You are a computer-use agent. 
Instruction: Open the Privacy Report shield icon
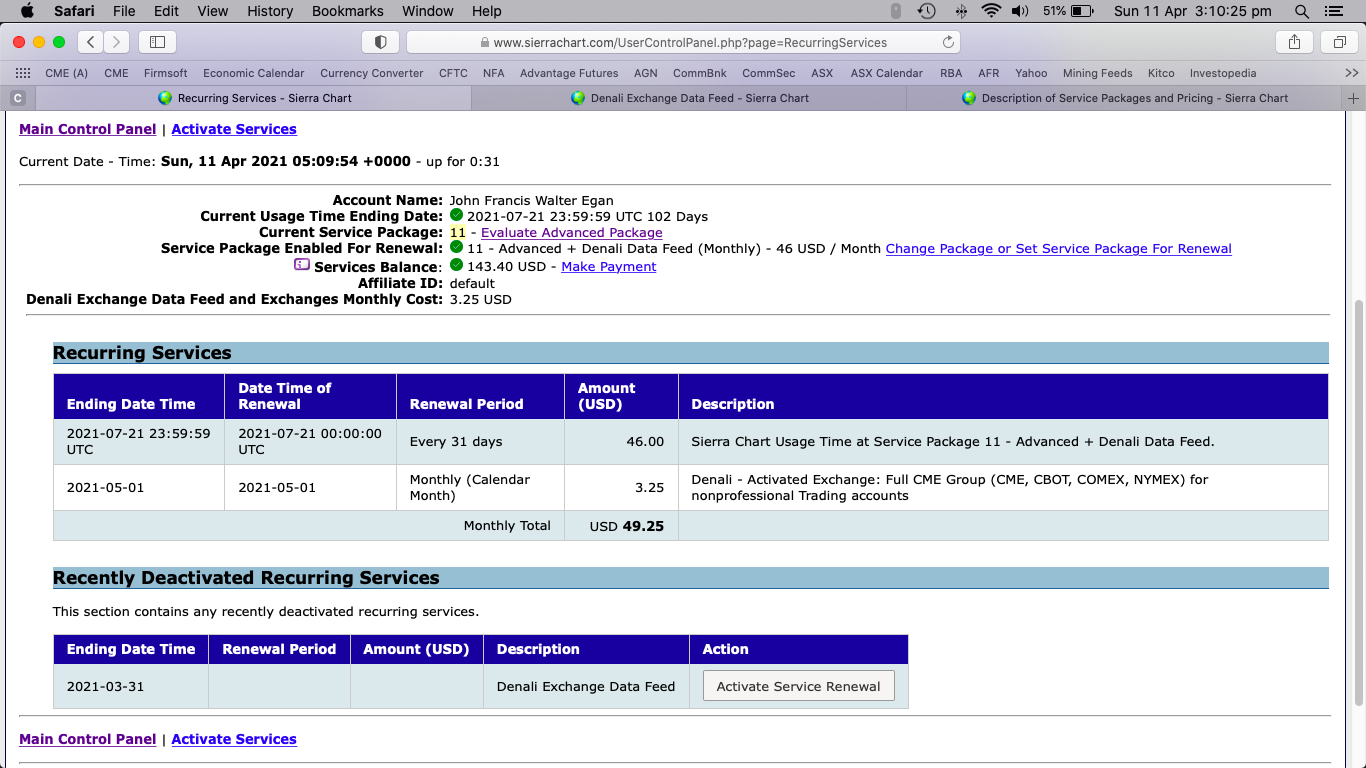coord(380,42)
